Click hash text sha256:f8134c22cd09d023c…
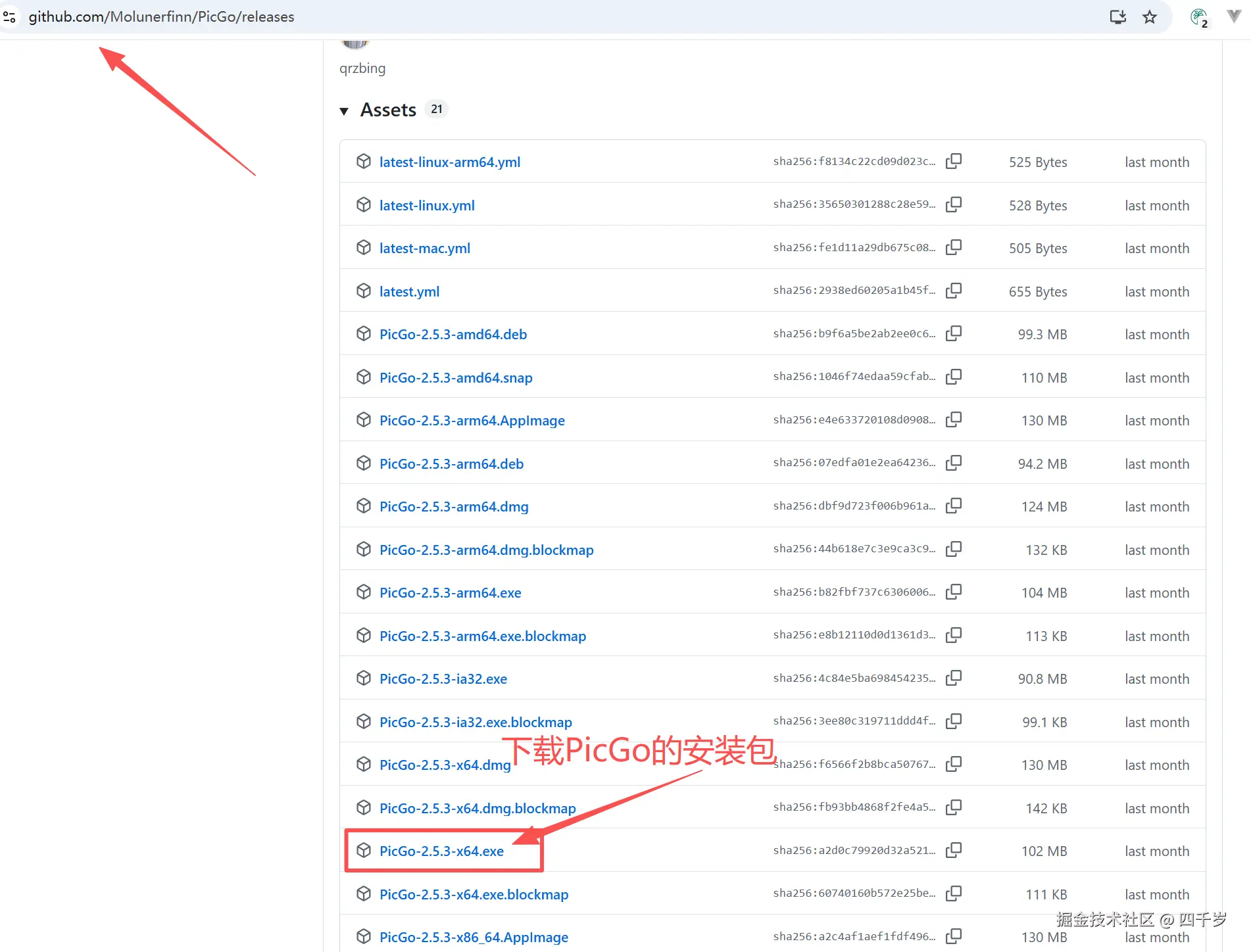 854,161
